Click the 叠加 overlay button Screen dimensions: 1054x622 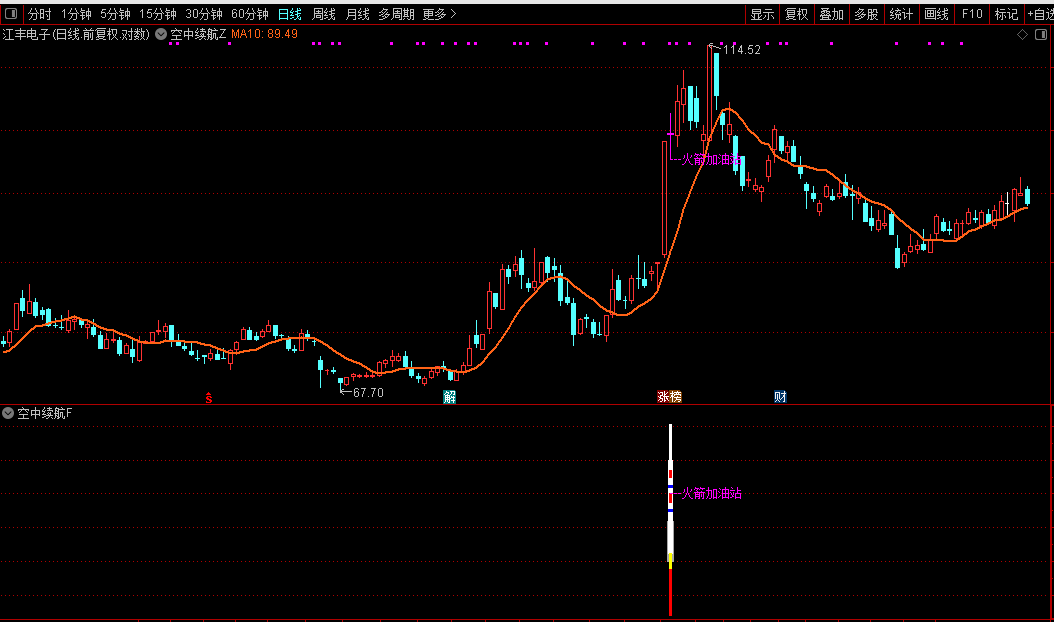(x=832, y=14)
